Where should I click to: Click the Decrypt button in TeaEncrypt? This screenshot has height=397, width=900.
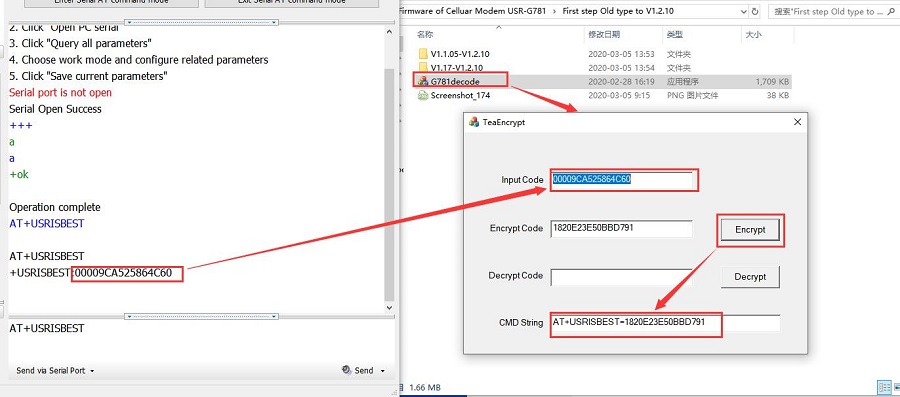tap(750, 277)
